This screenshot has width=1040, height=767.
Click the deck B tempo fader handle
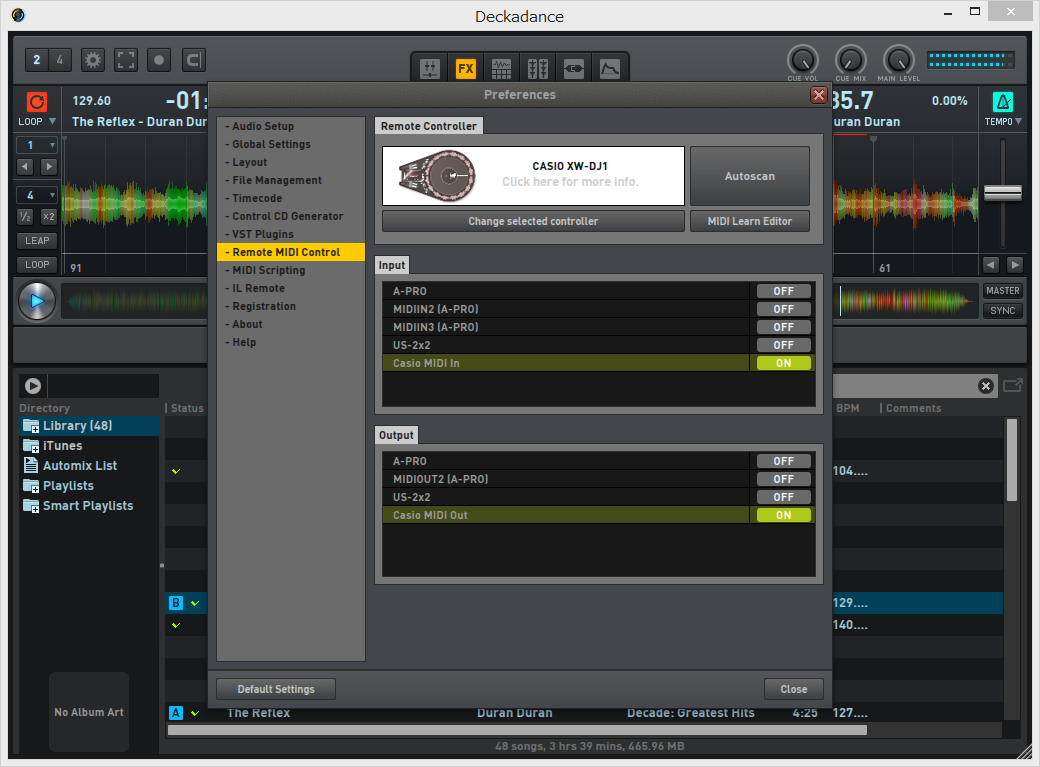pyautogui.click(x=1003, y=193)
